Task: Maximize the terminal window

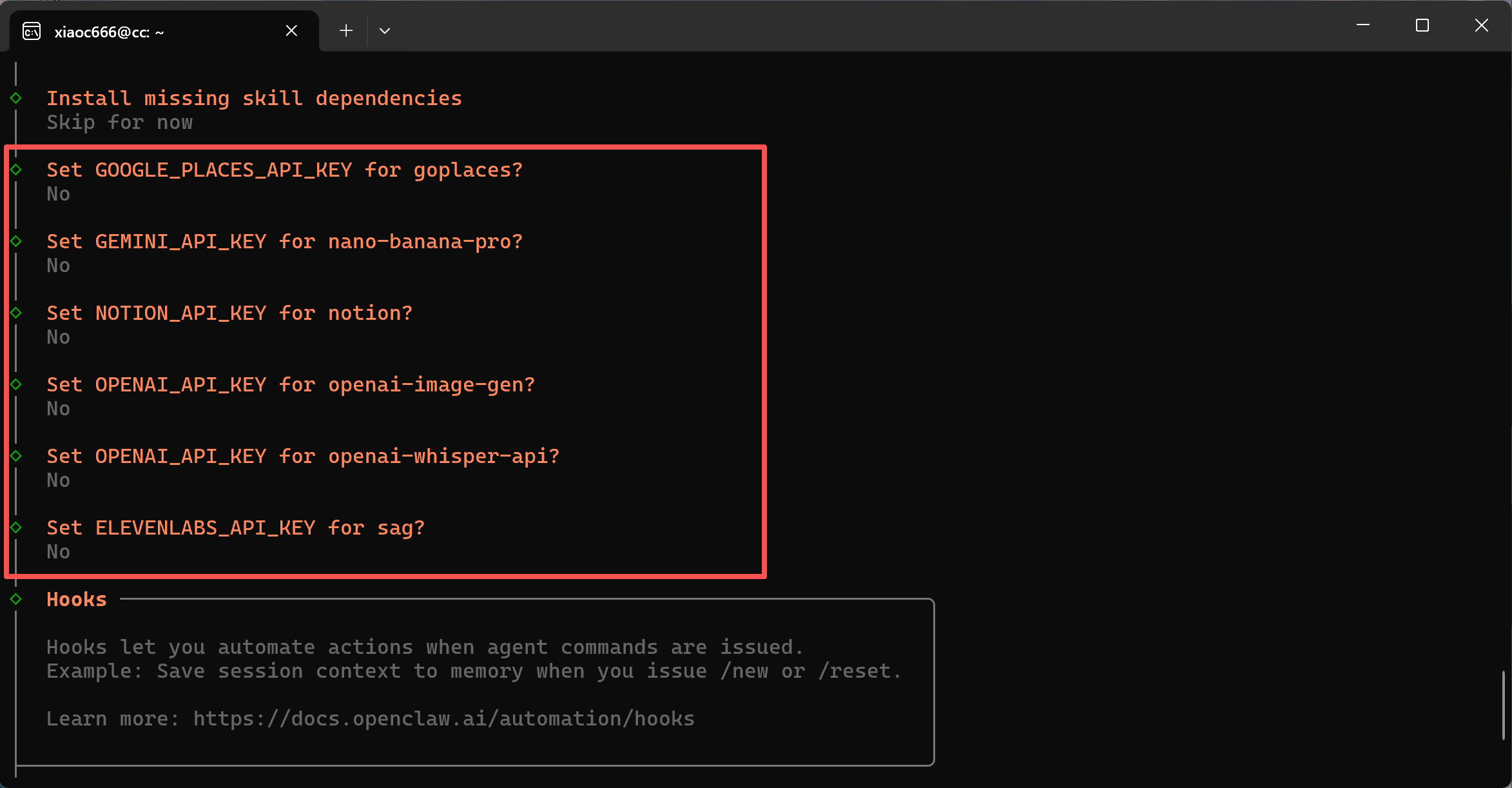Action: tap(1422, 26)
